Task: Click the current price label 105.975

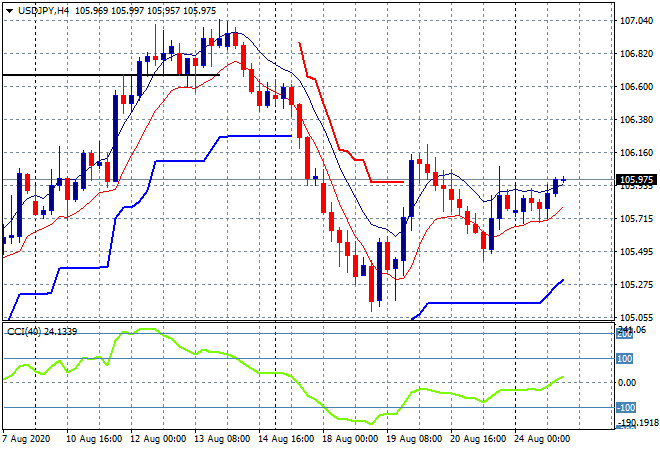Action: [636, 180]
